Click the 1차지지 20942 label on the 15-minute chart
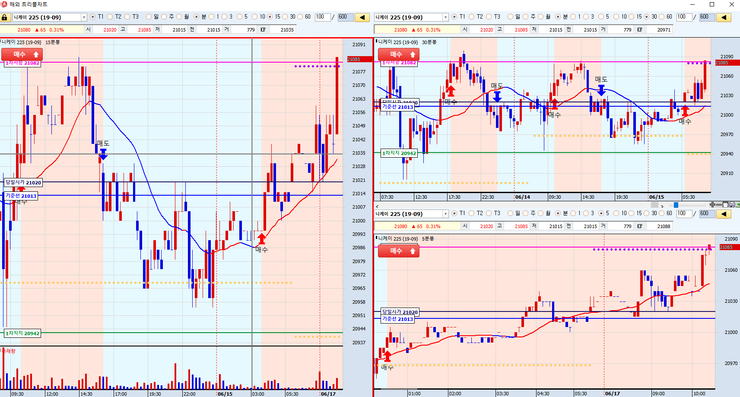This screenshot has height=397, width=740. pos(22,333)
